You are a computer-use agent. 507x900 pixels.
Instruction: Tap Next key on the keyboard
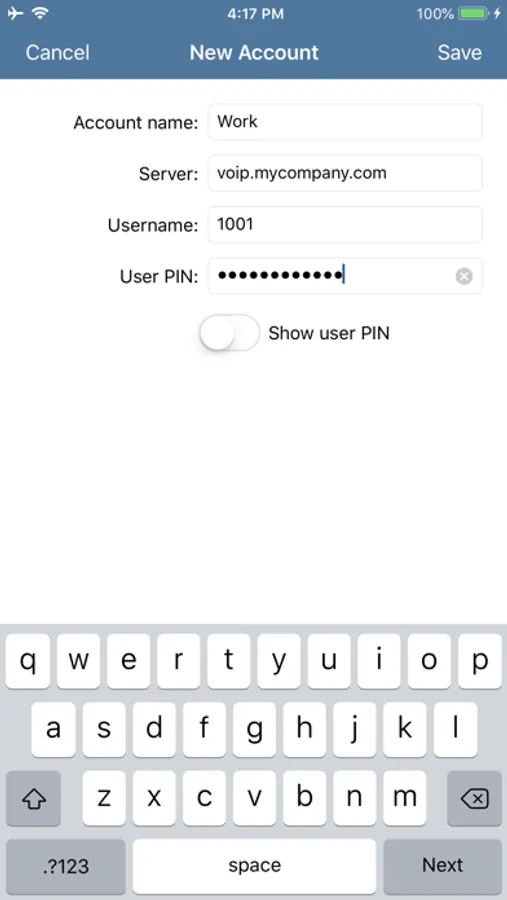tap(442, 866)
